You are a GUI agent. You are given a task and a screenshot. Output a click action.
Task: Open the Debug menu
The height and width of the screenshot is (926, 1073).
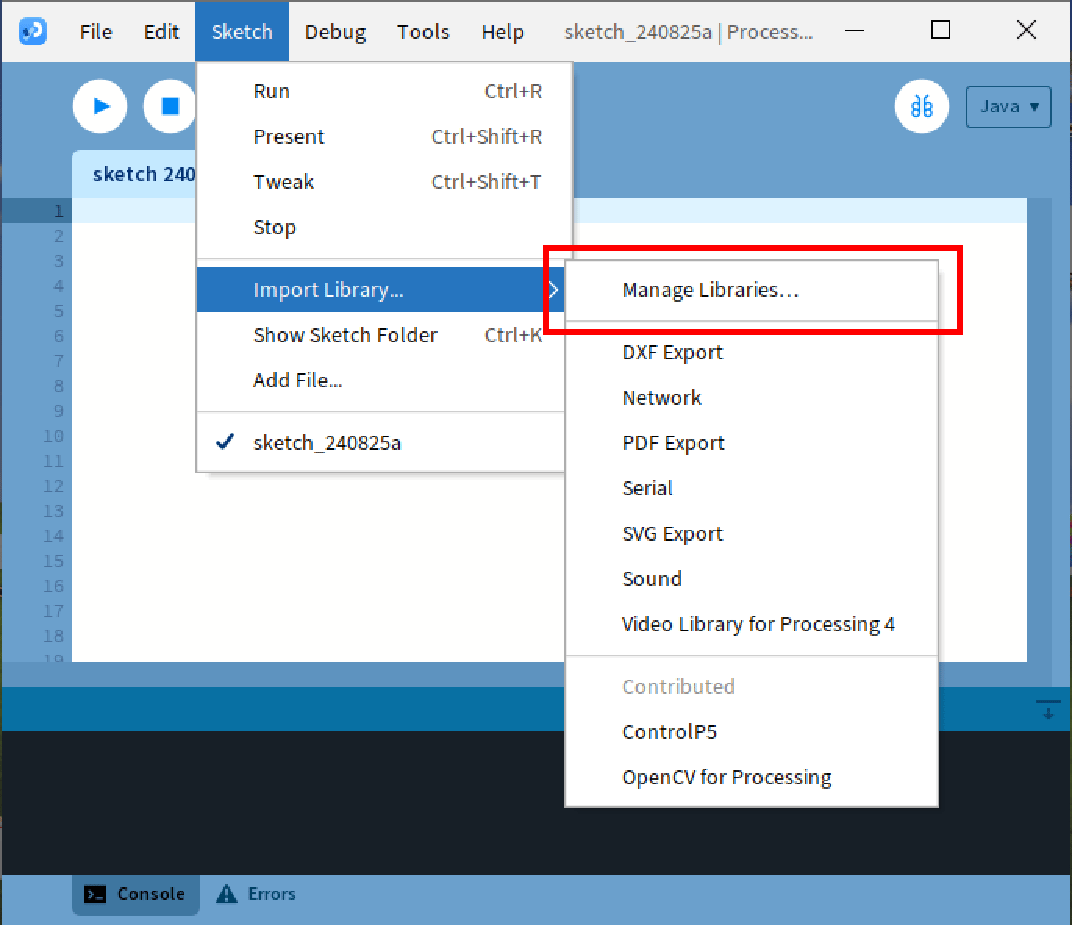335,31
